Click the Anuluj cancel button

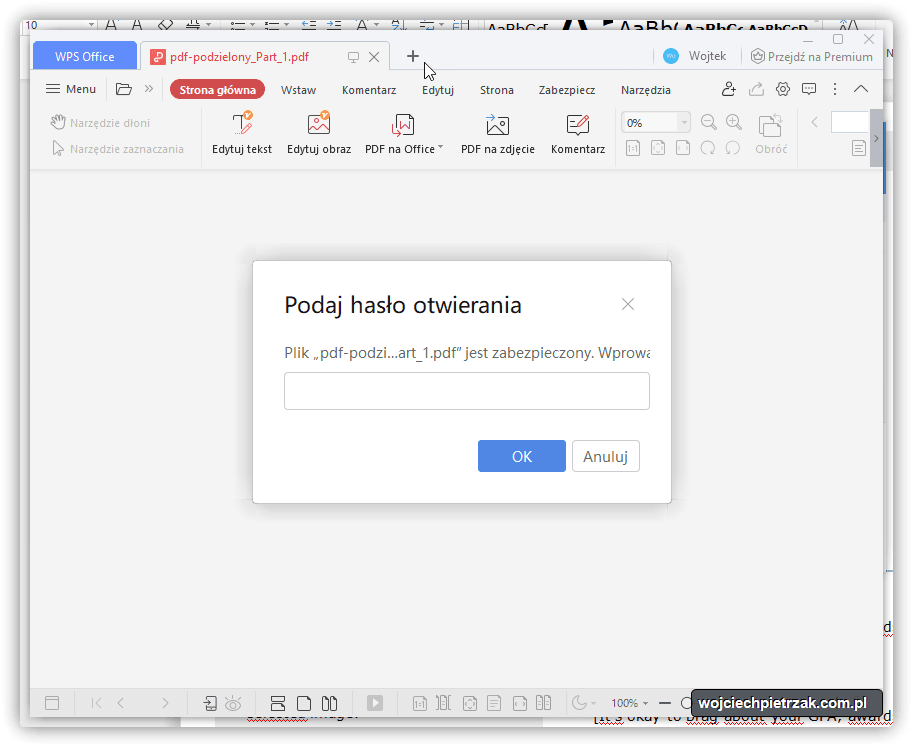606,456
